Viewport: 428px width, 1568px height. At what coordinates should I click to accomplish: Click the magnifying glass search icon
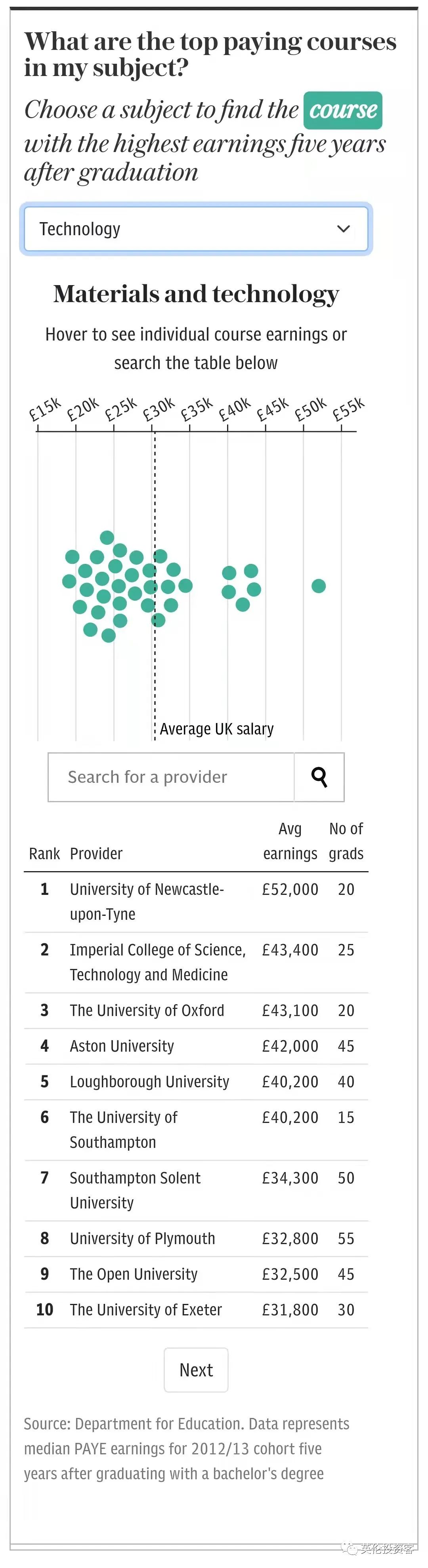319,777
